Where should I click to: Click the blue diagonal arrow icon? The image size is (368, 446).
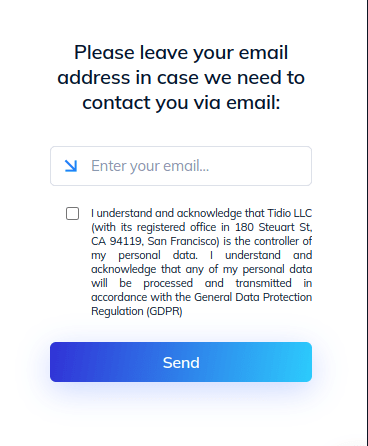[71, 166]
